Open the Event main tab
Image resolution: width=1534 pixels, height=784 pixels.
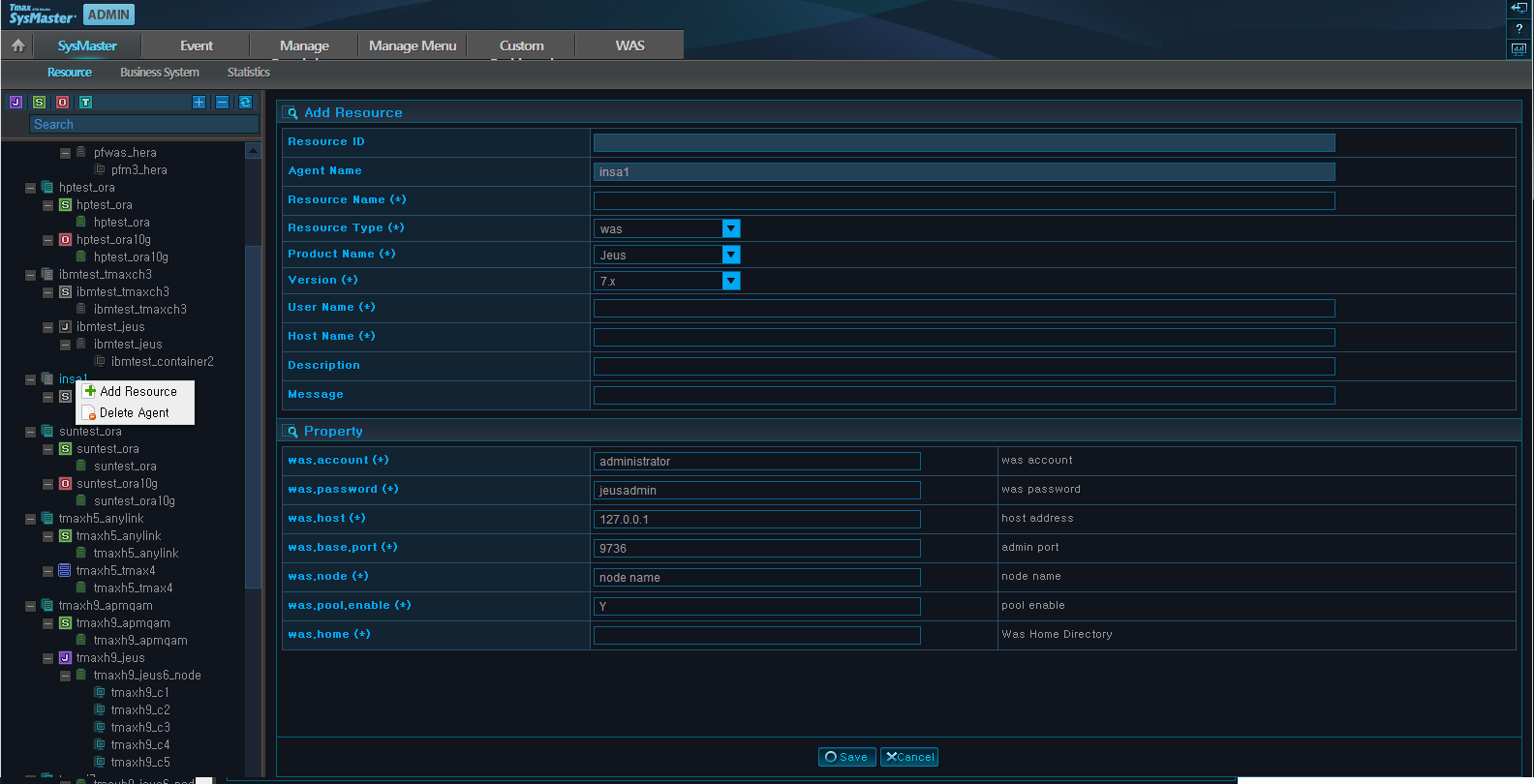coord(197,45)
